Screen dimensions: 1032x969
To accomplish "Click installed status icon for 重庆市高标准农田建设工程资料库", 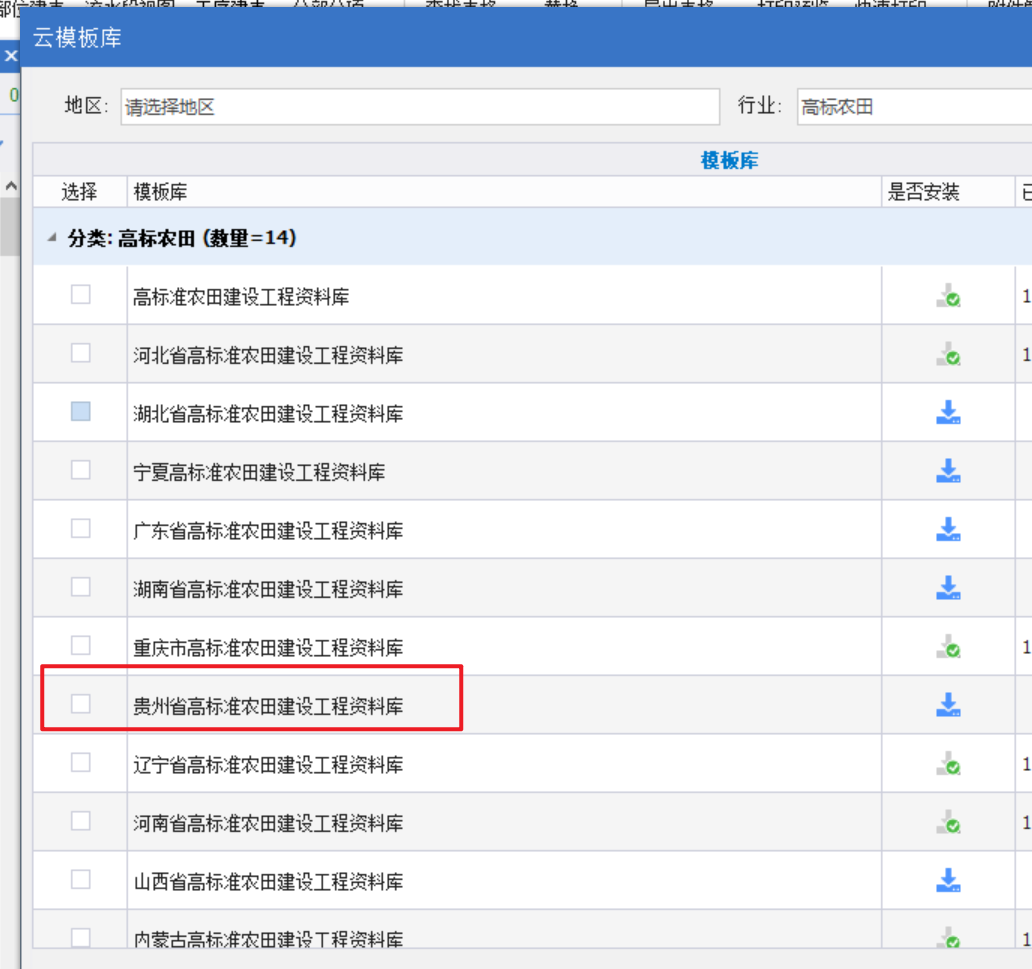I will point(948,647).
